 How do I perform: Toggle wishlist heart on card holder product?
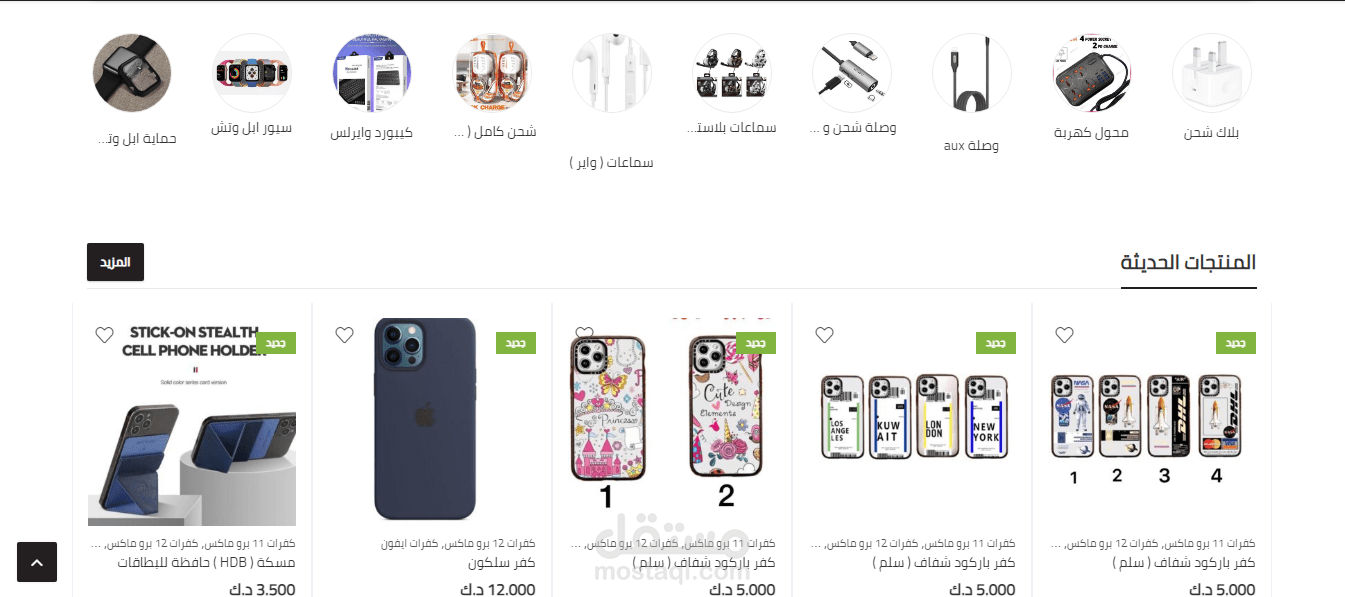tap(104, 335)
